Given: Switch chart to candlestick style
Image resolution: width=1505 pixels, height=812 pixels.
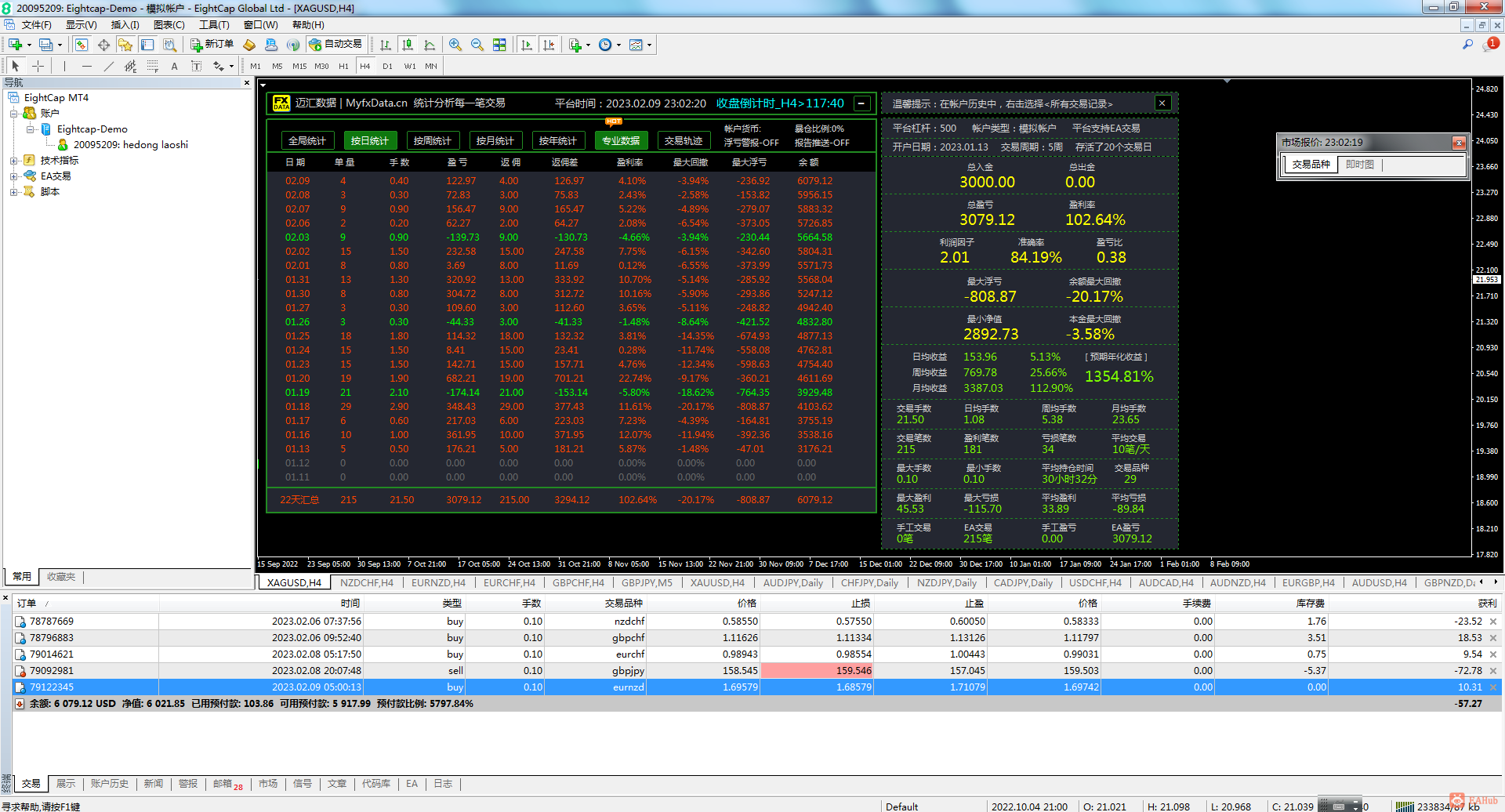Looking at the screenshot, I should 408,45.
